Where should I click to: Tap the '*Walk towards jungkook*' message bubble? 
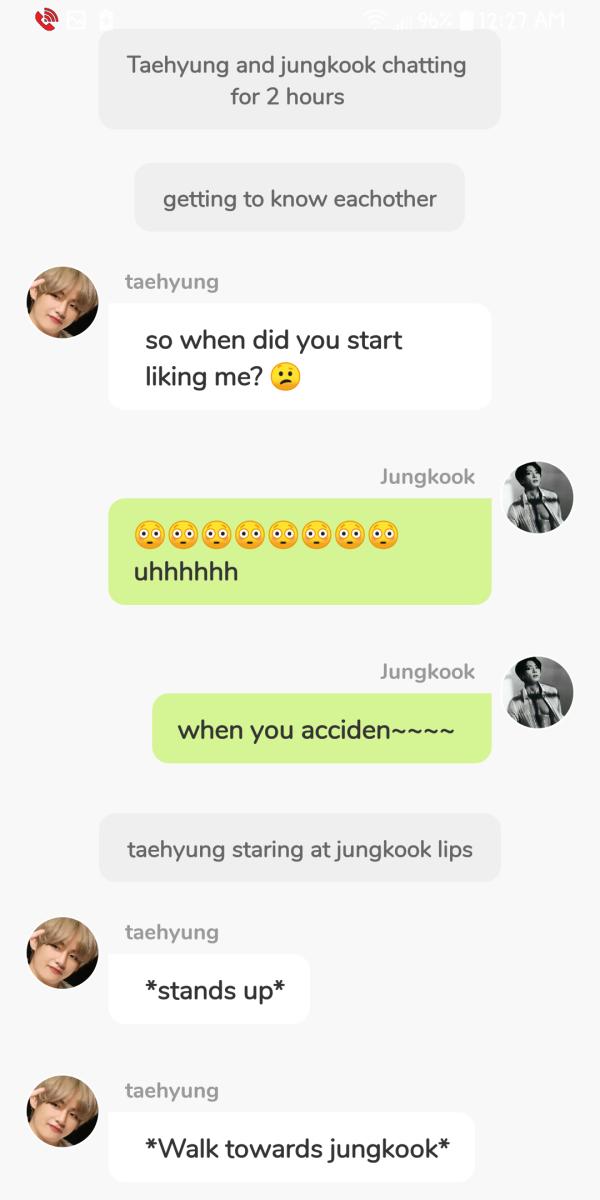[x=291, y=1147]
